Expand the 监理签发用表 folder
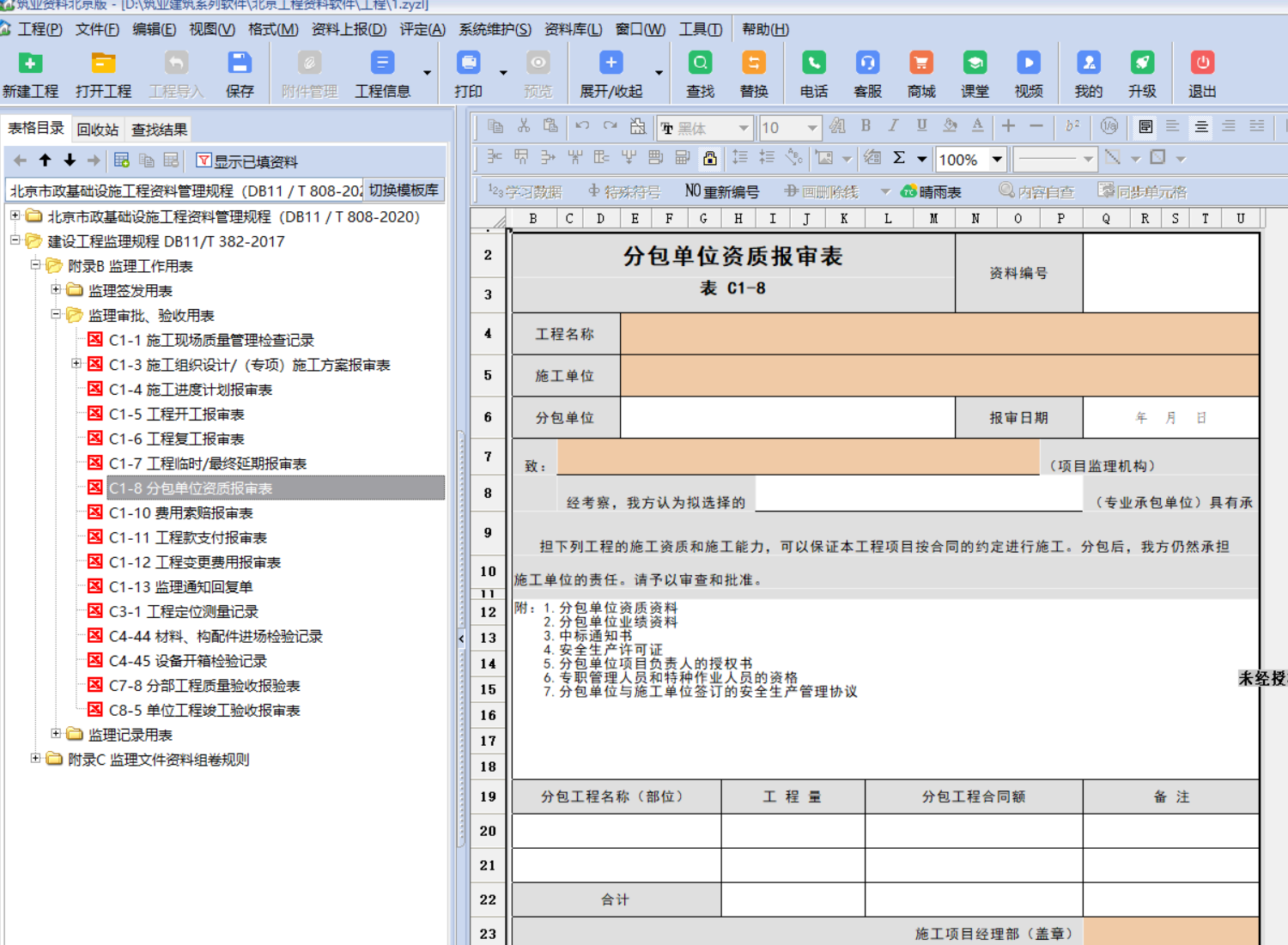The height and width of the screenshot is (945, 1288). [56, 290]
